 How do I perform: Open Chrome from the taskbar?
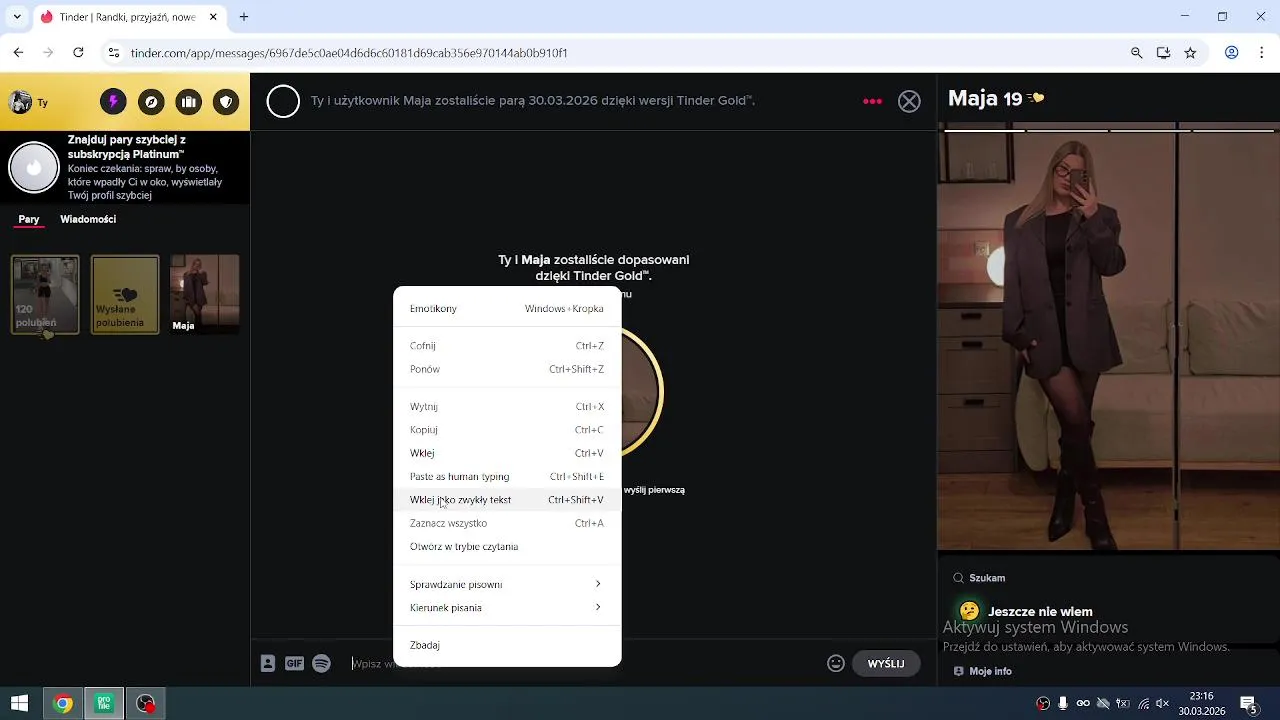click(63, 704)
